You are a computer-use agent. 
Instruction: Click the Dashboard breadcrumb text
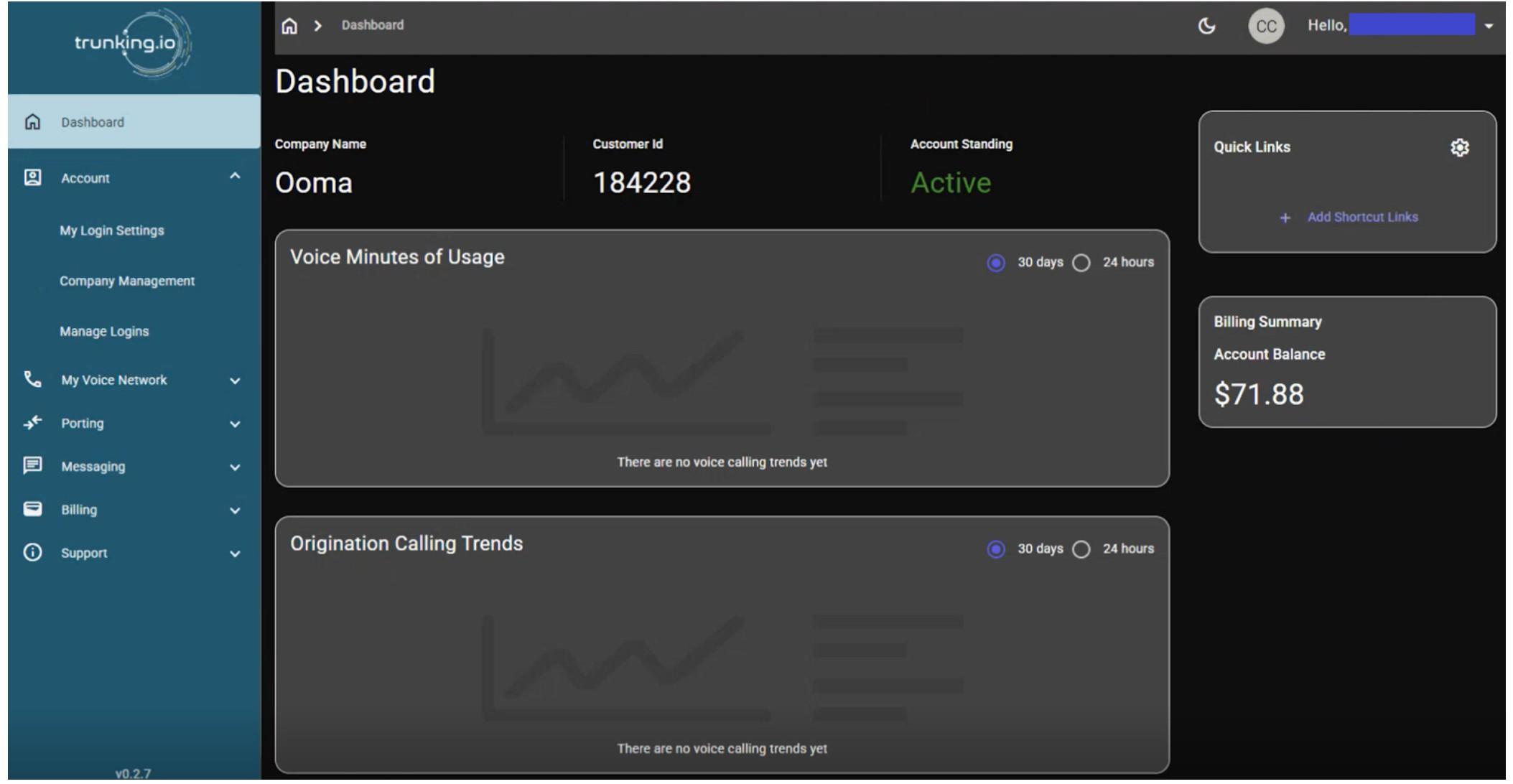[x=372, y=25]
